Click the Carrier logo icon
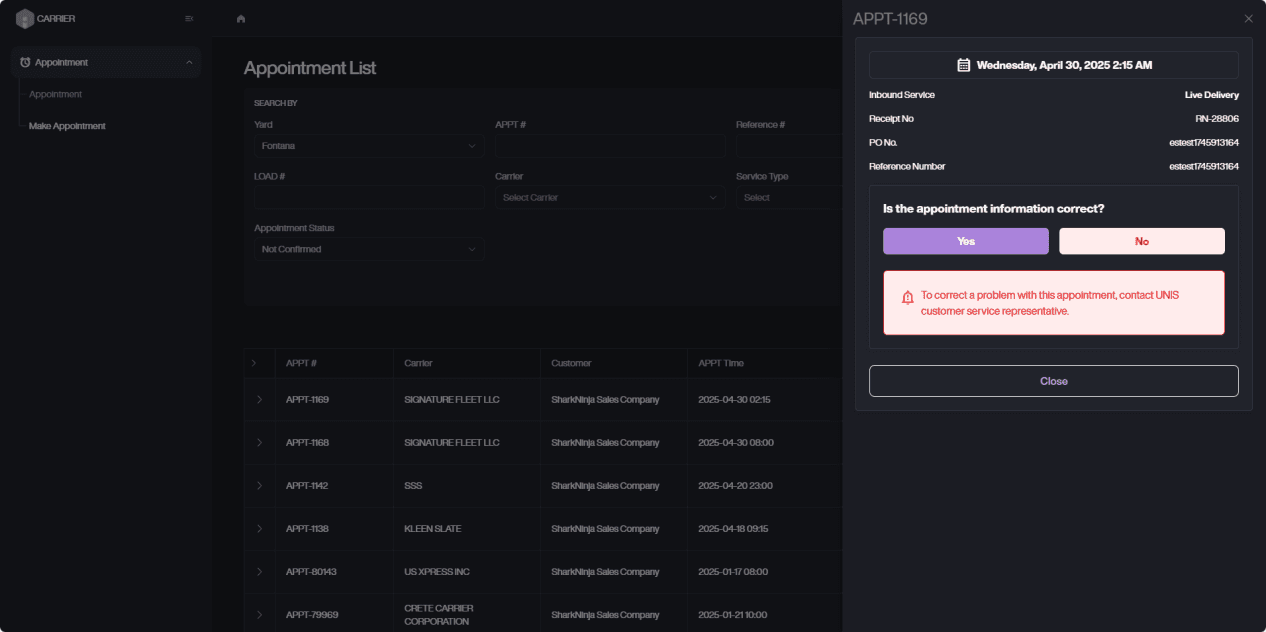 coord(25,18)
